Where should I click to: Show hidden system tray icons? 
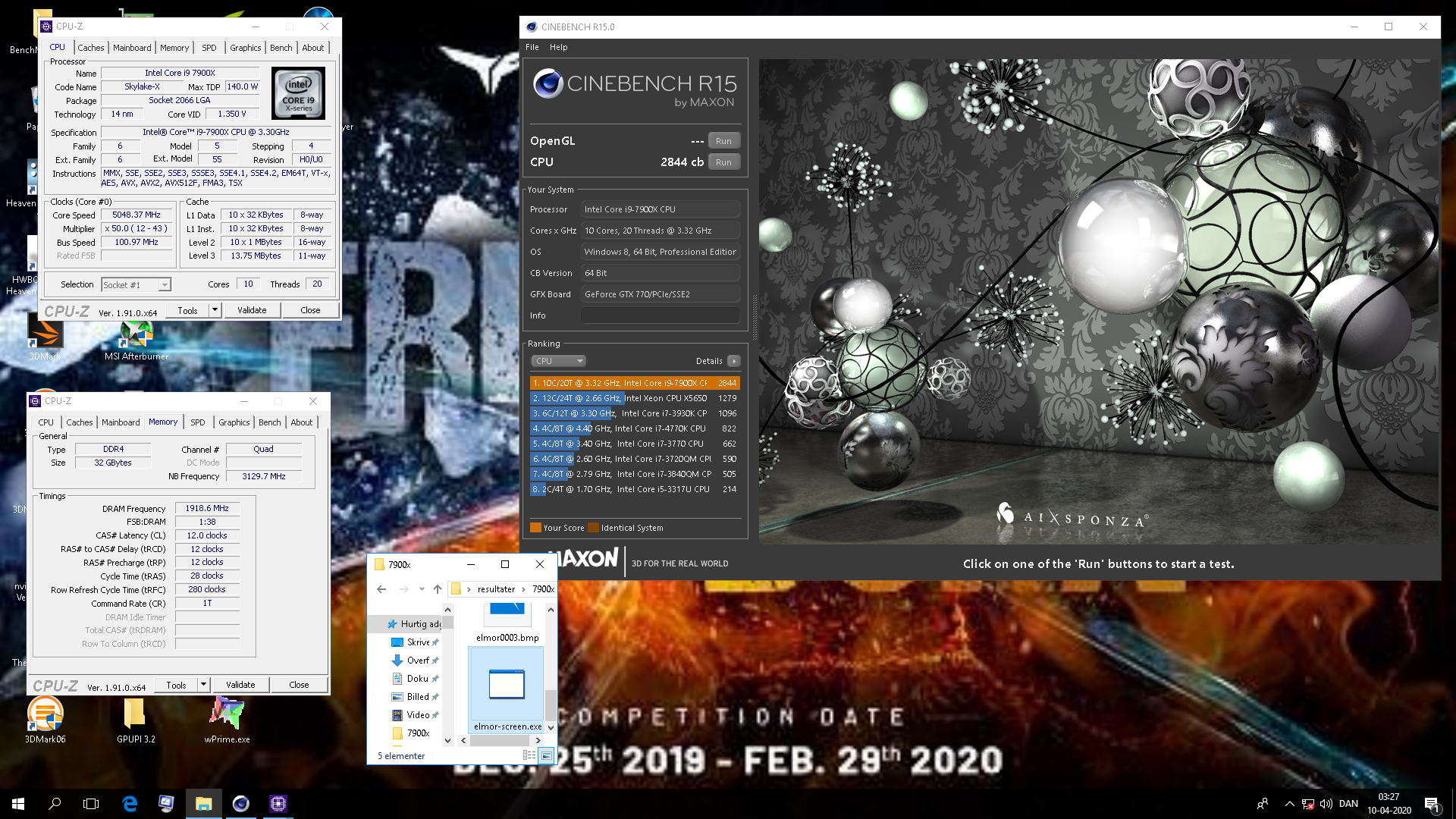pyautogui.click(x=1289, y=804)
